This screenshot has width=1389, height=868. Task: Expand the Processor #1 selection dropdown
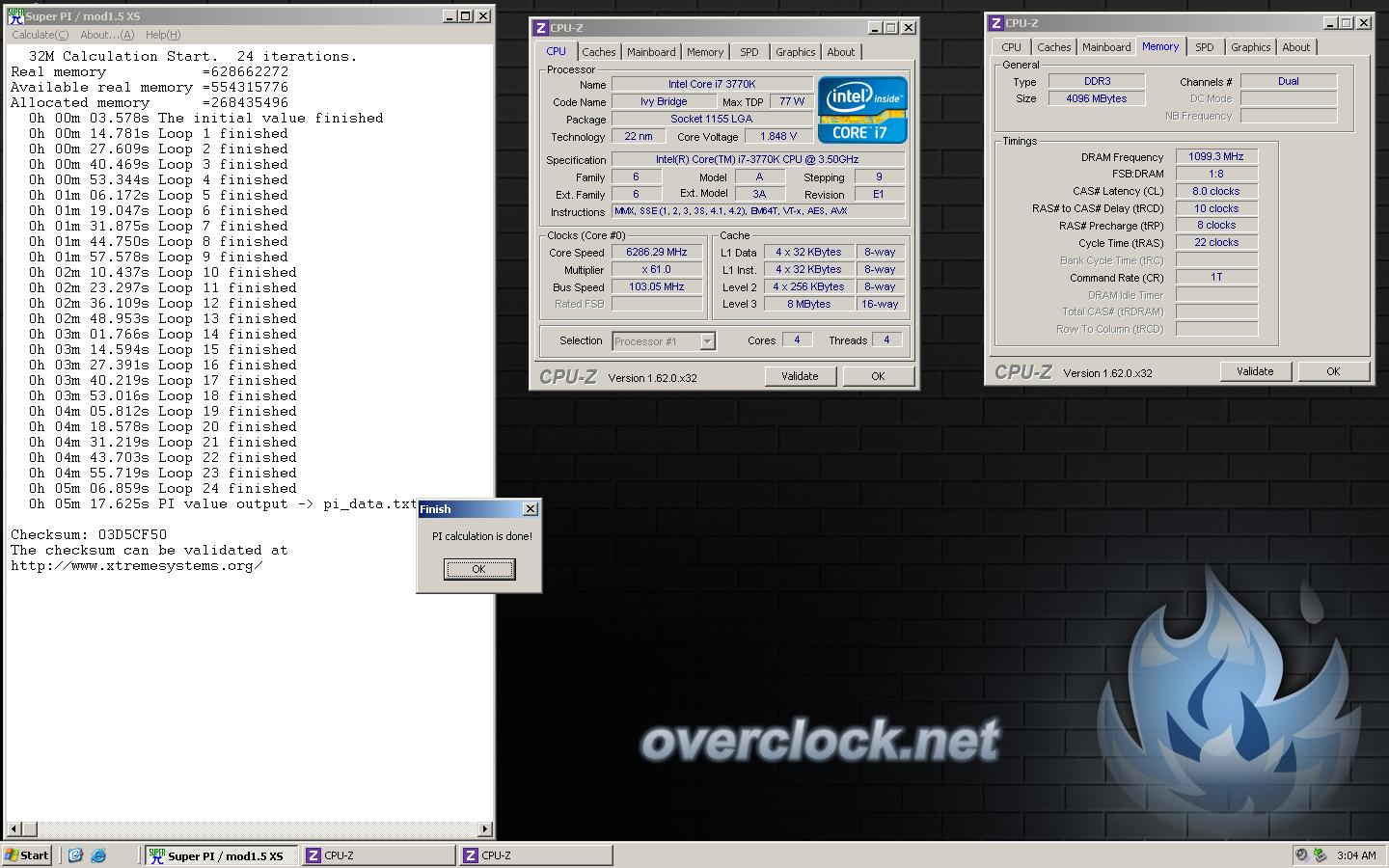[x=707, y=341]
